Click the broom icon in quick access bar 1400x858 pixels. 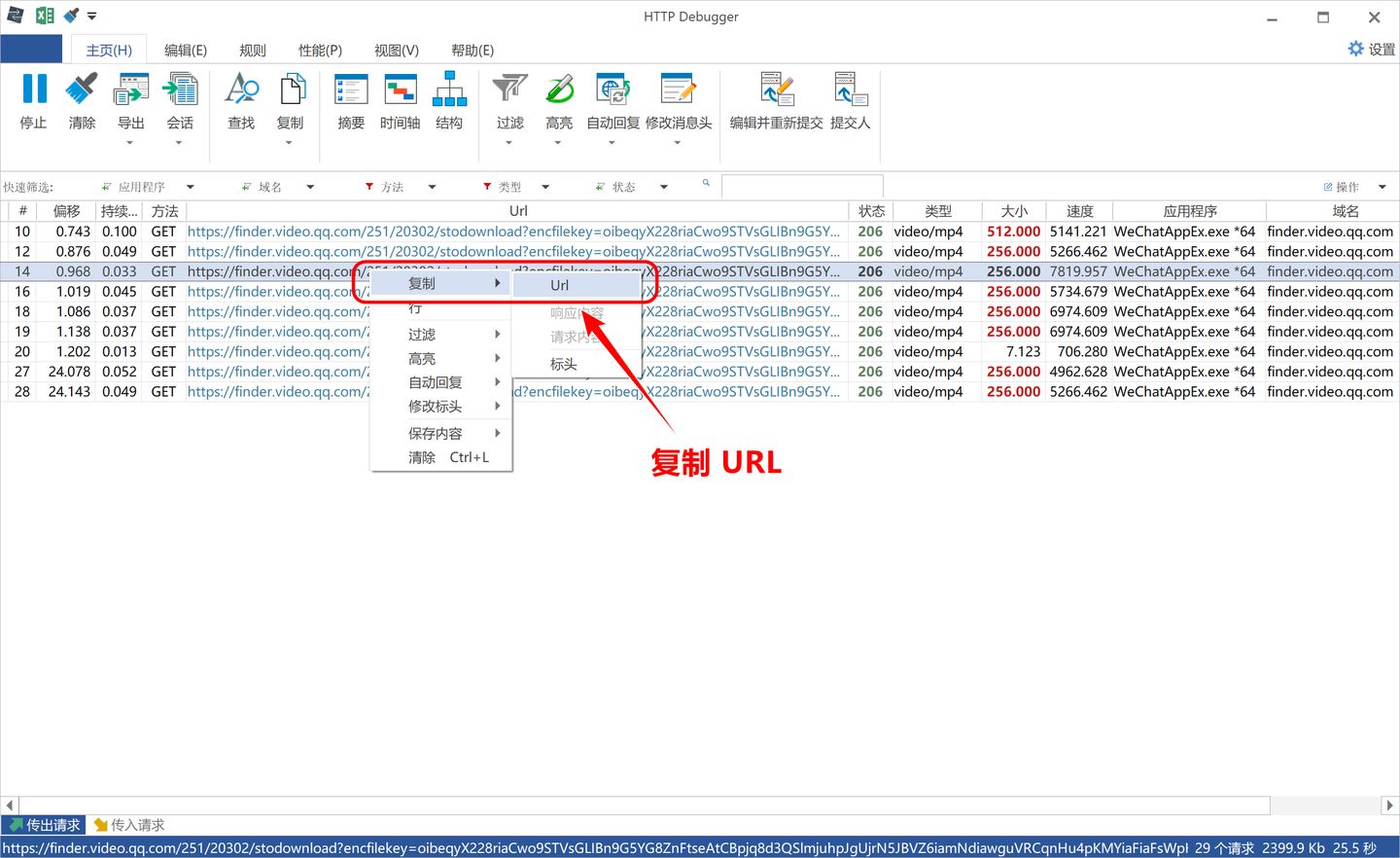[71, 16]
